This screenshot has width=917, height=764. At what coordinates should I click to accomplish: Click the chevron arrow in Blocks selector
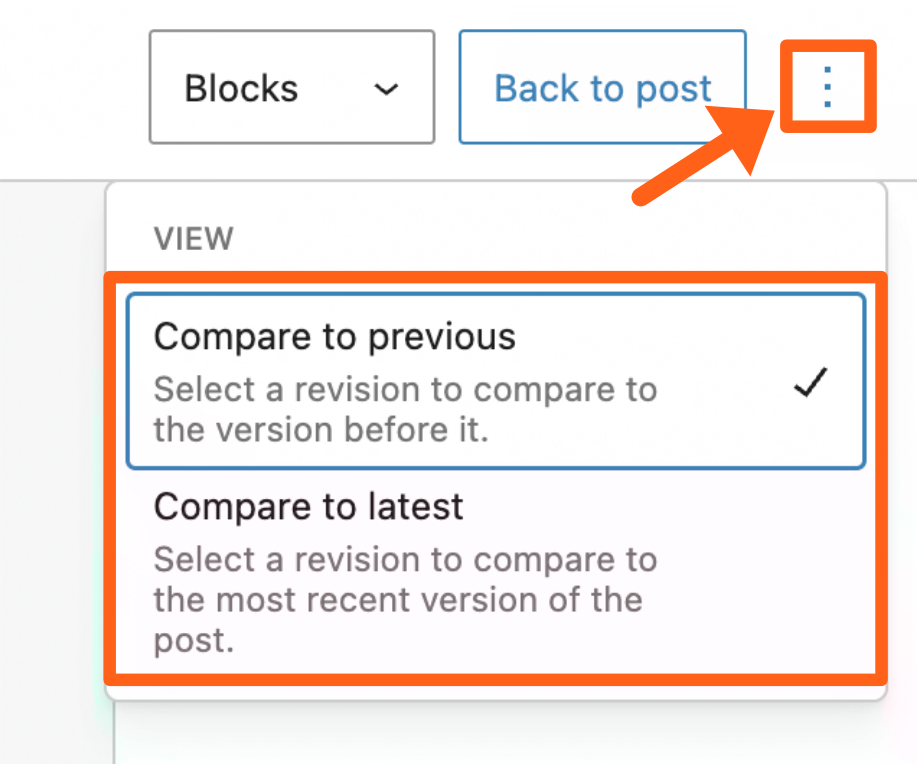386,89
